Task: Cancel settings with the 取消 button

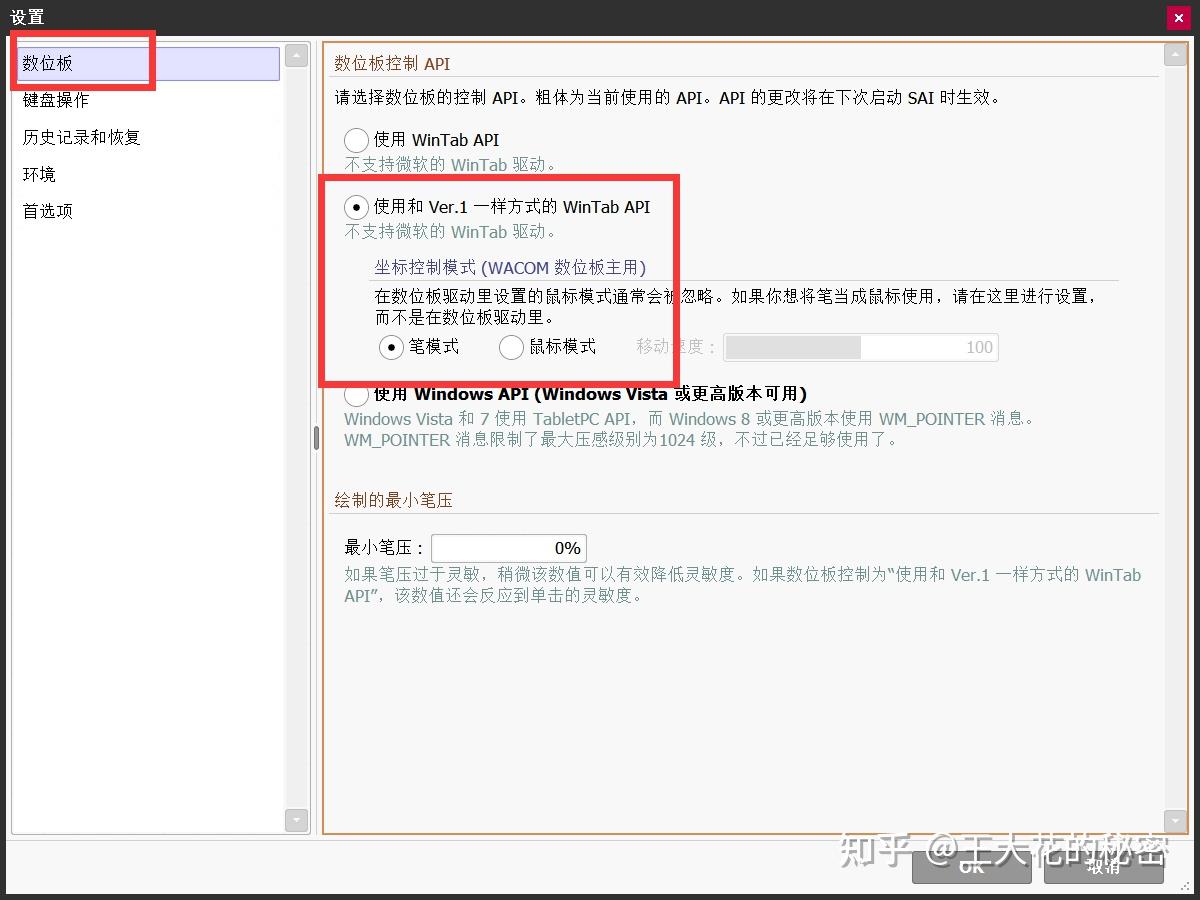Action: pyautogui.click(x=1104, y=867)
